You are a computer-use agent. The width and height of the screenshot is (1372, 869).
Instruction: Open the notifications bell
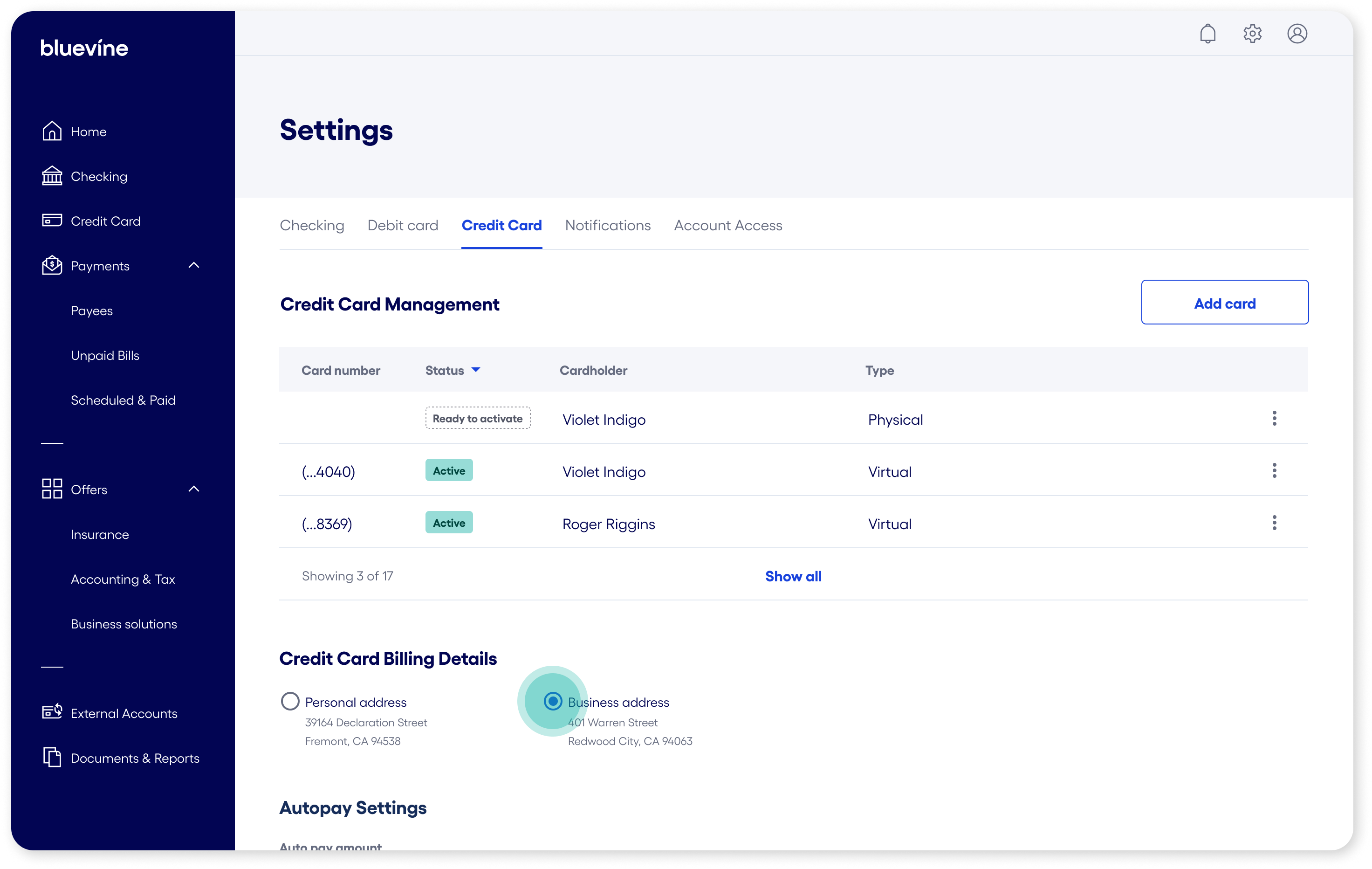click(x=1208, y=34)
